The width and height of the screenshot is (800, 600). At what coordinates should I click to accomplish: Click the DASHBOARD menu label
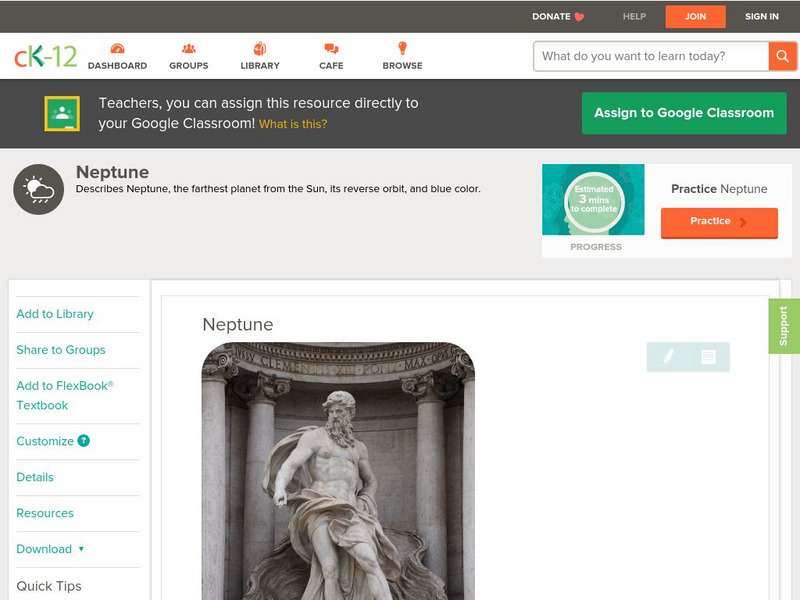click(x=117, y=66)
